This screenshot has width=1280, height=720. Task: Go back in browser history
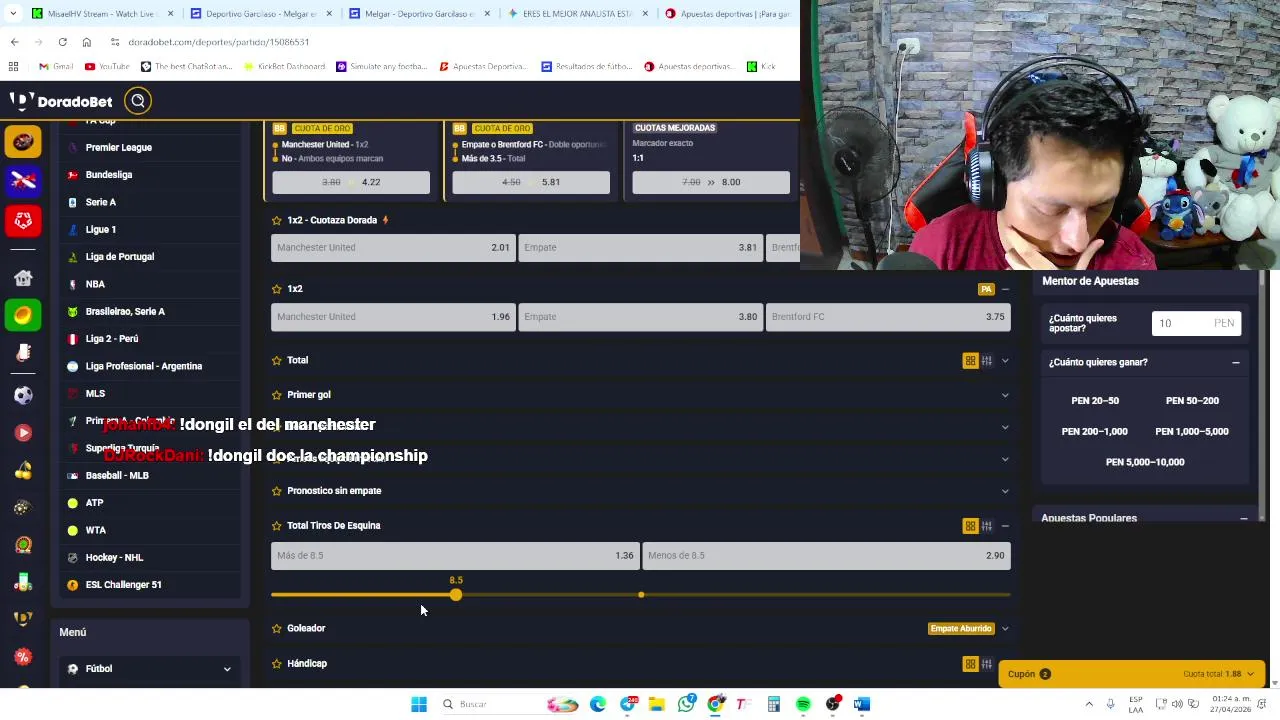(14, 42)
